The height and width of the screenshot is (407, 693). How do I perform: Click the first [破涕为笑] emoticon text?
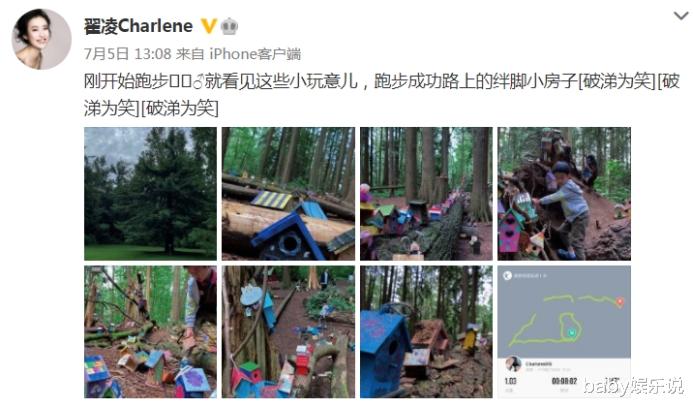point(617,81)
